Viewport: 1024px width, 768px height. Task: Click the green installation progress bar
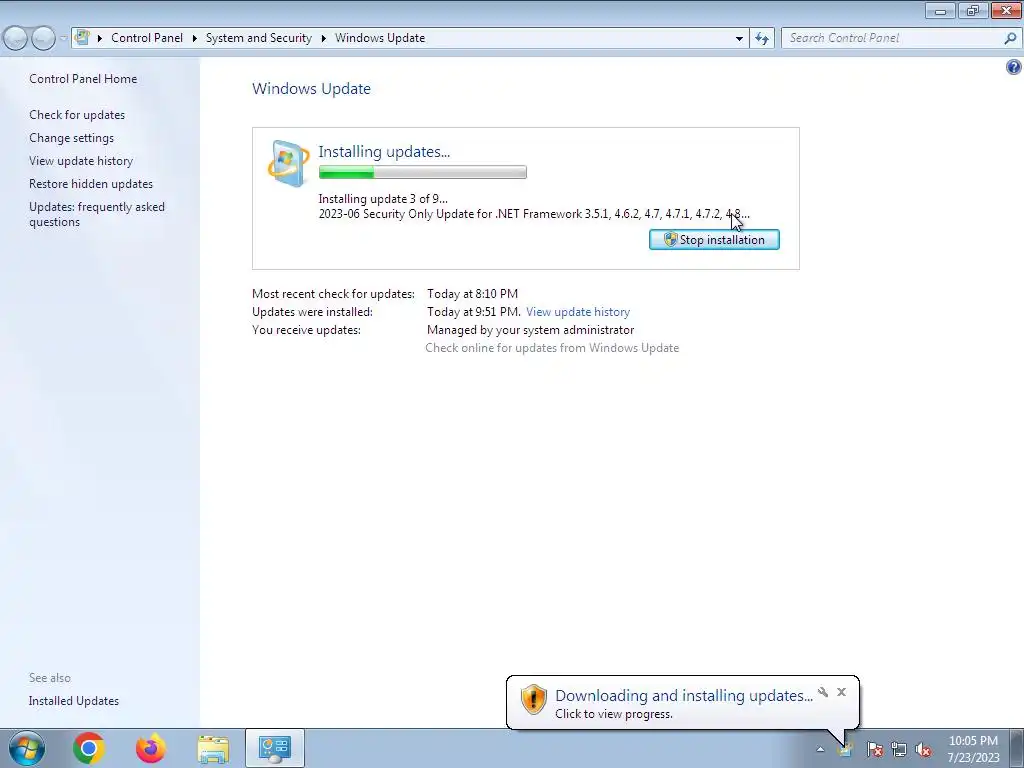click(x=423, y=172)
